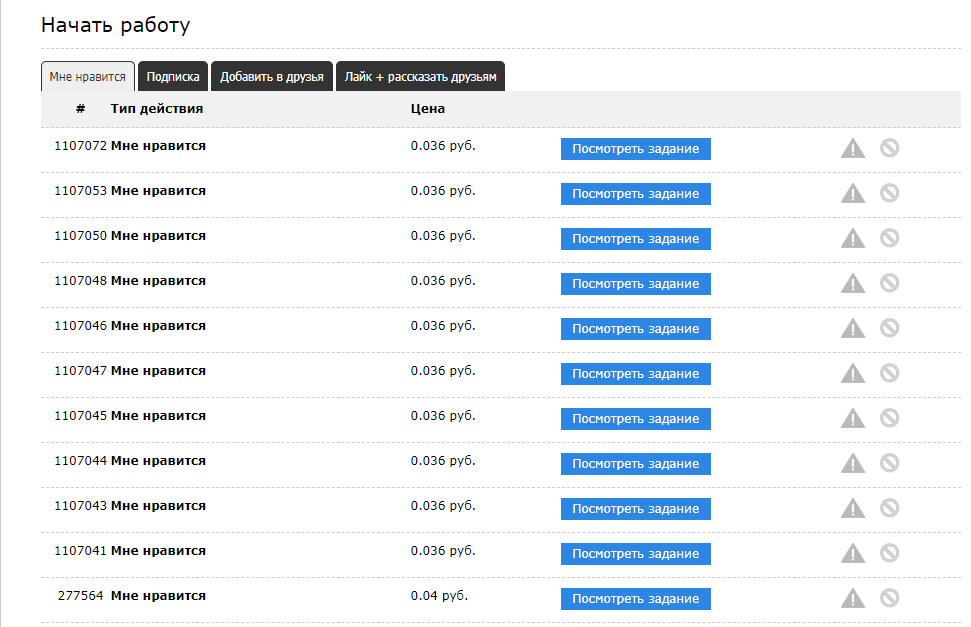Viewport: 971px width, 627px height.
Task: Report task 1107044 using the warning triangle
Action: (853, 463)
